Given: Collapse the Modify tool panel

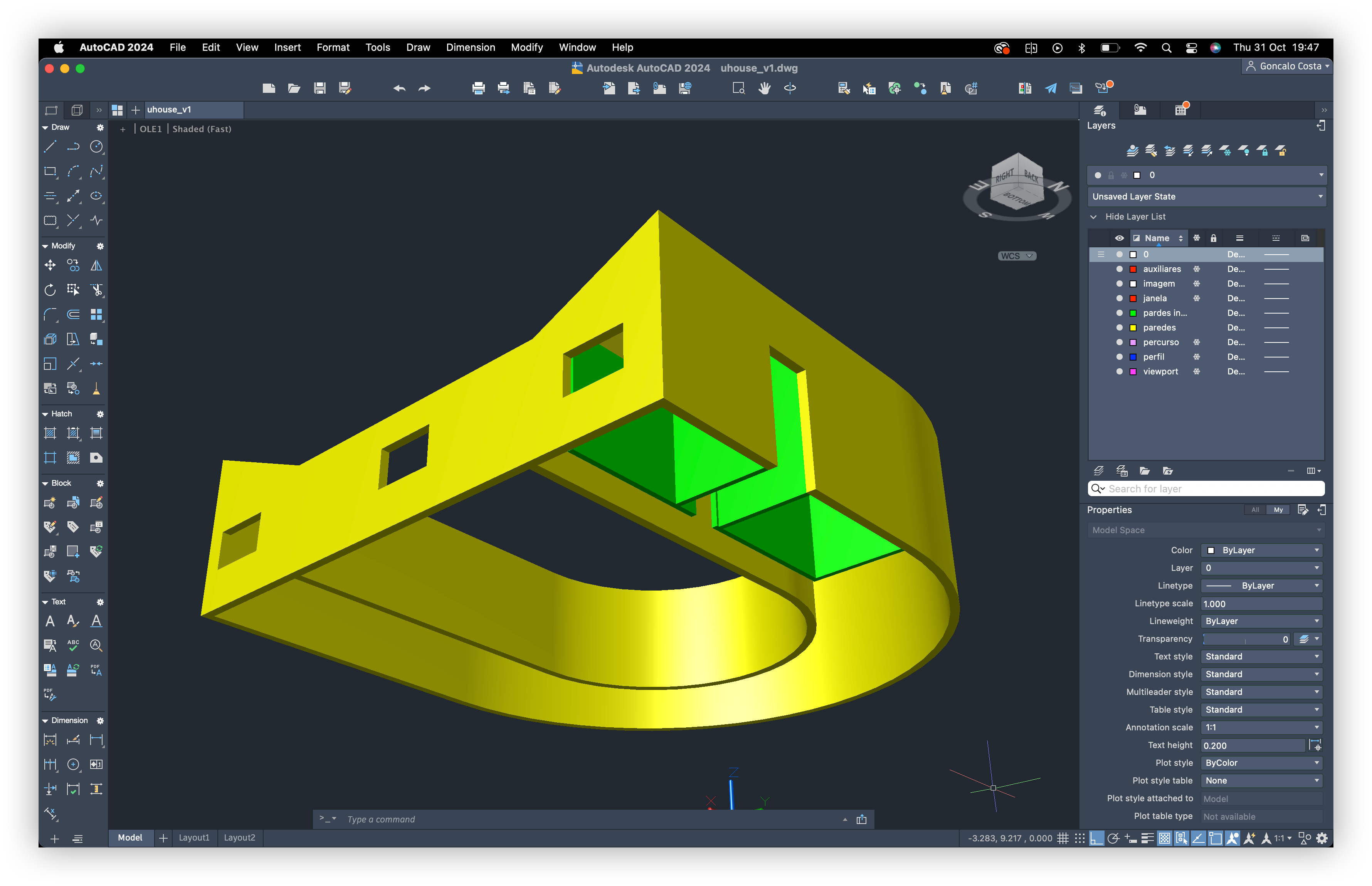Looking at the screenshot, I should (45, 246).
